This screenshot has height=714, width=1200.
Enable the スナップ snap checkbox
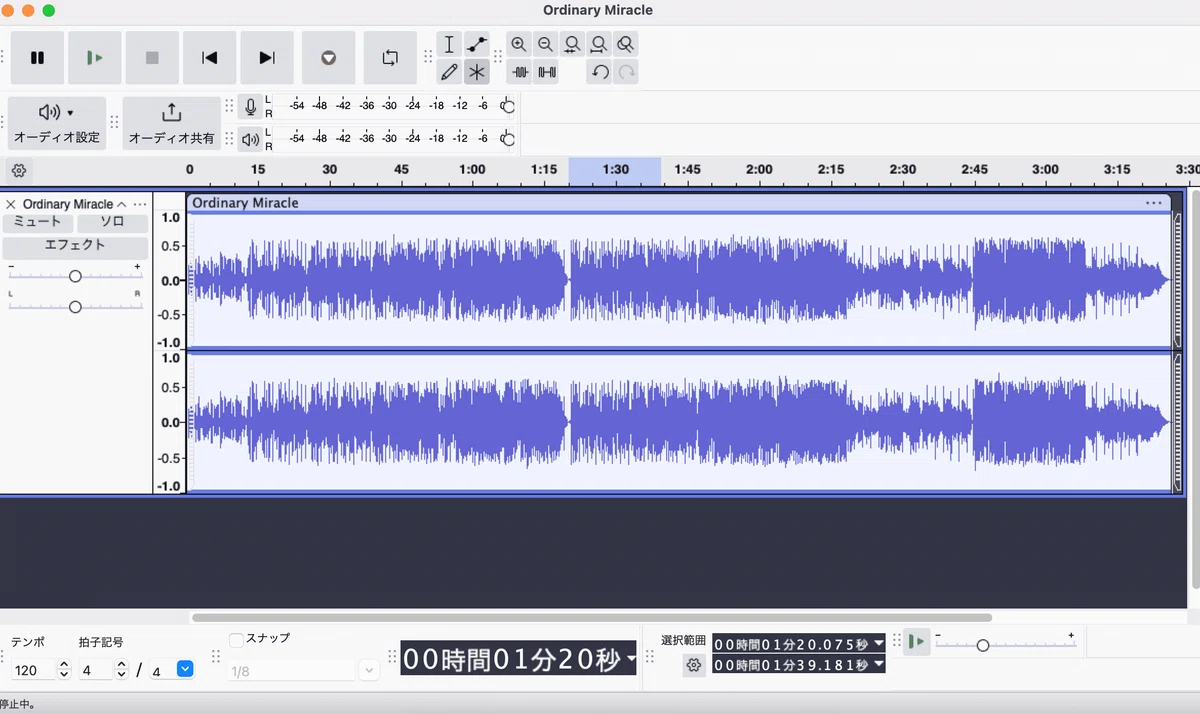pos(236,639)
